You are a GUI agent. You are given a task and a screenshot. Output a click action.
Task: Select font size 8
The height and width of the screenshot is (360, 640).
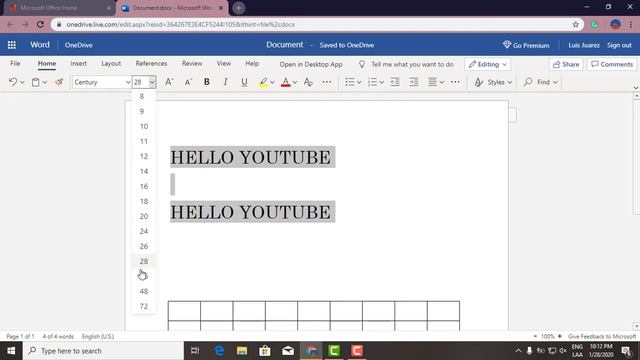point(143,96)
